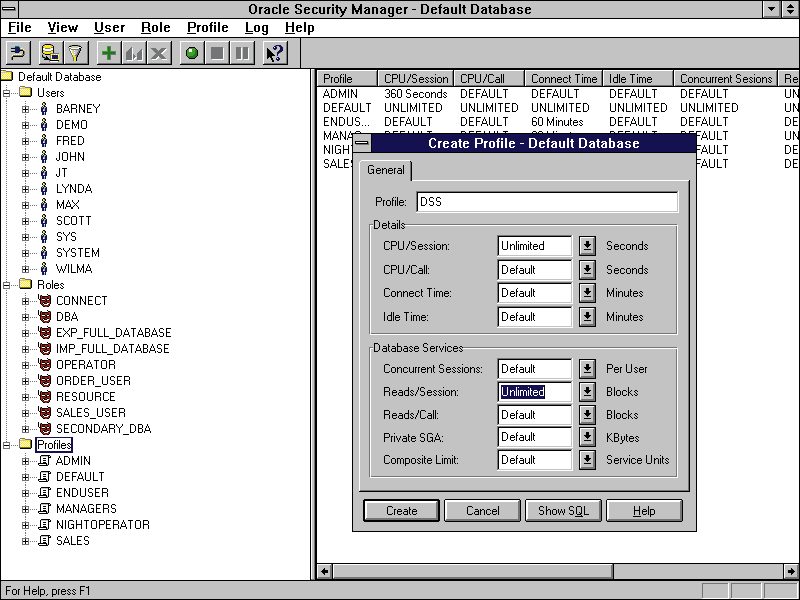Select the DBA role icon in tree

tap(44, 317)
